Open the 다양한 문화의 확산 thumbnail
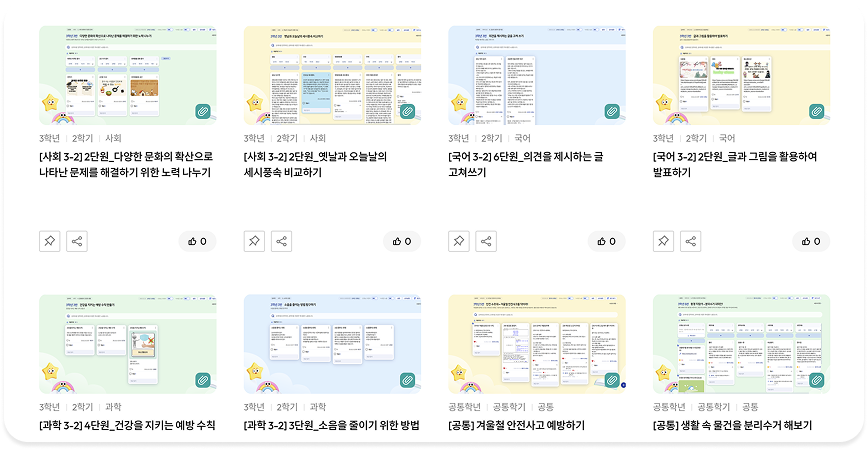This screenshot has height=450, width=868. 128,75
